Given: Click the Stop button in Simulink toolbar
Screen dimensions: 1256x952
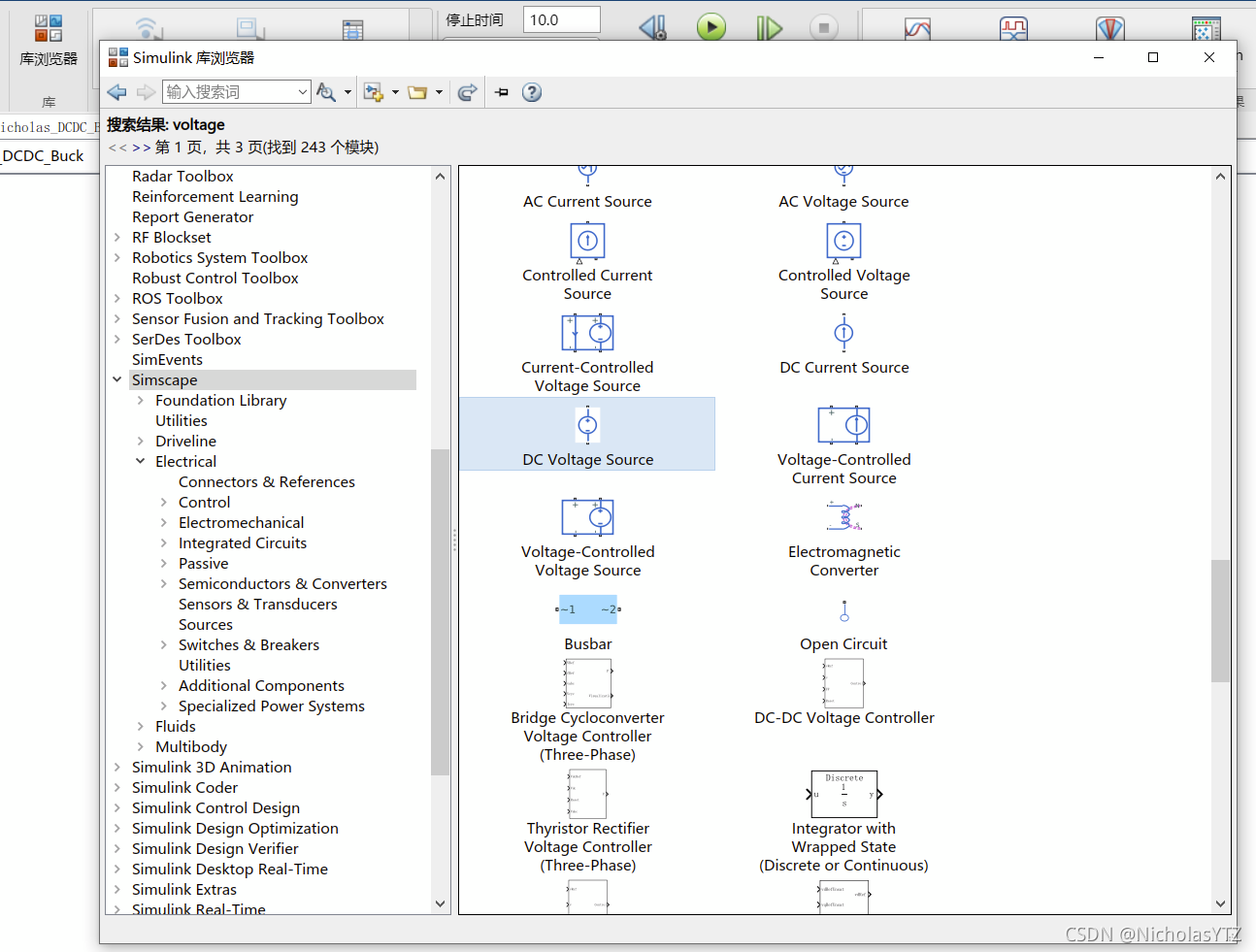Looking at the screenshot, I should coord(824,28).
